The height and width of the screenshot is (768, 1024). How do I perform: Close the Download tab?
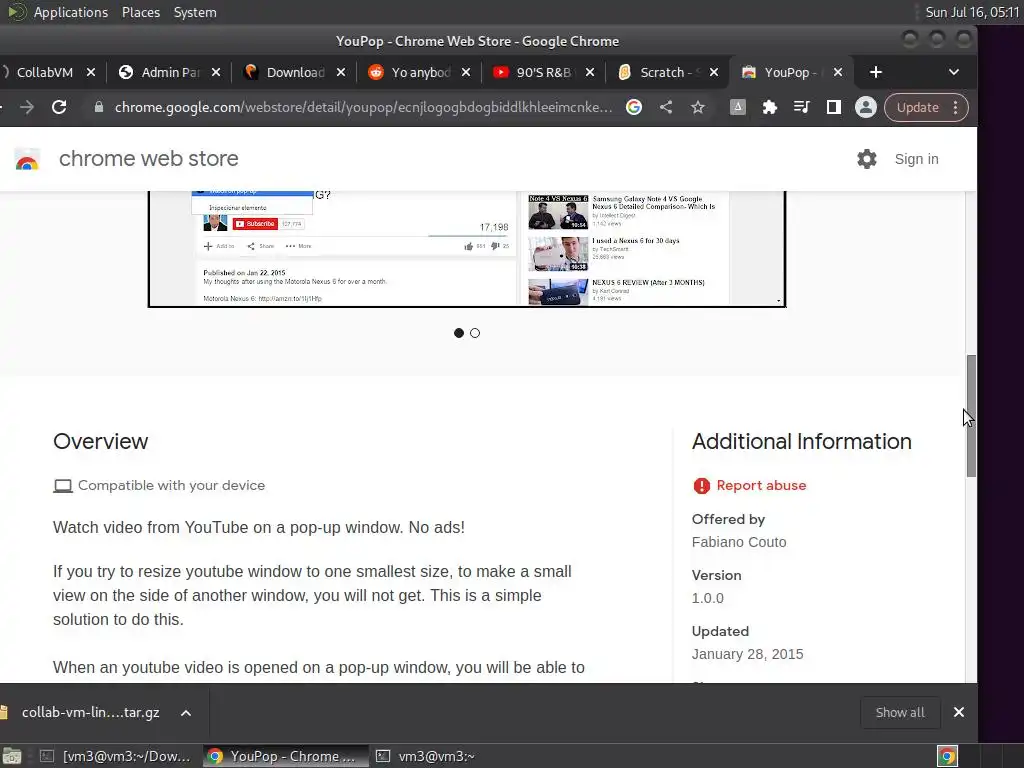340,72
